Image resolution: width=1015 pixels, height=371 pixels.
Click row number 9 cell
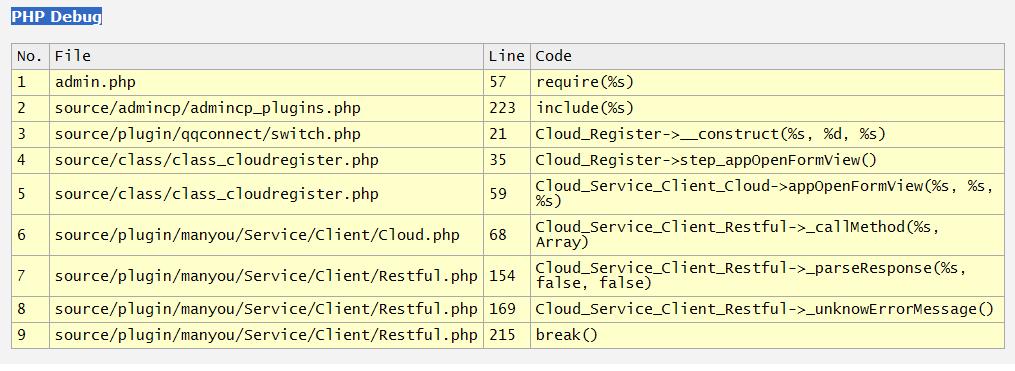point(30,335)
